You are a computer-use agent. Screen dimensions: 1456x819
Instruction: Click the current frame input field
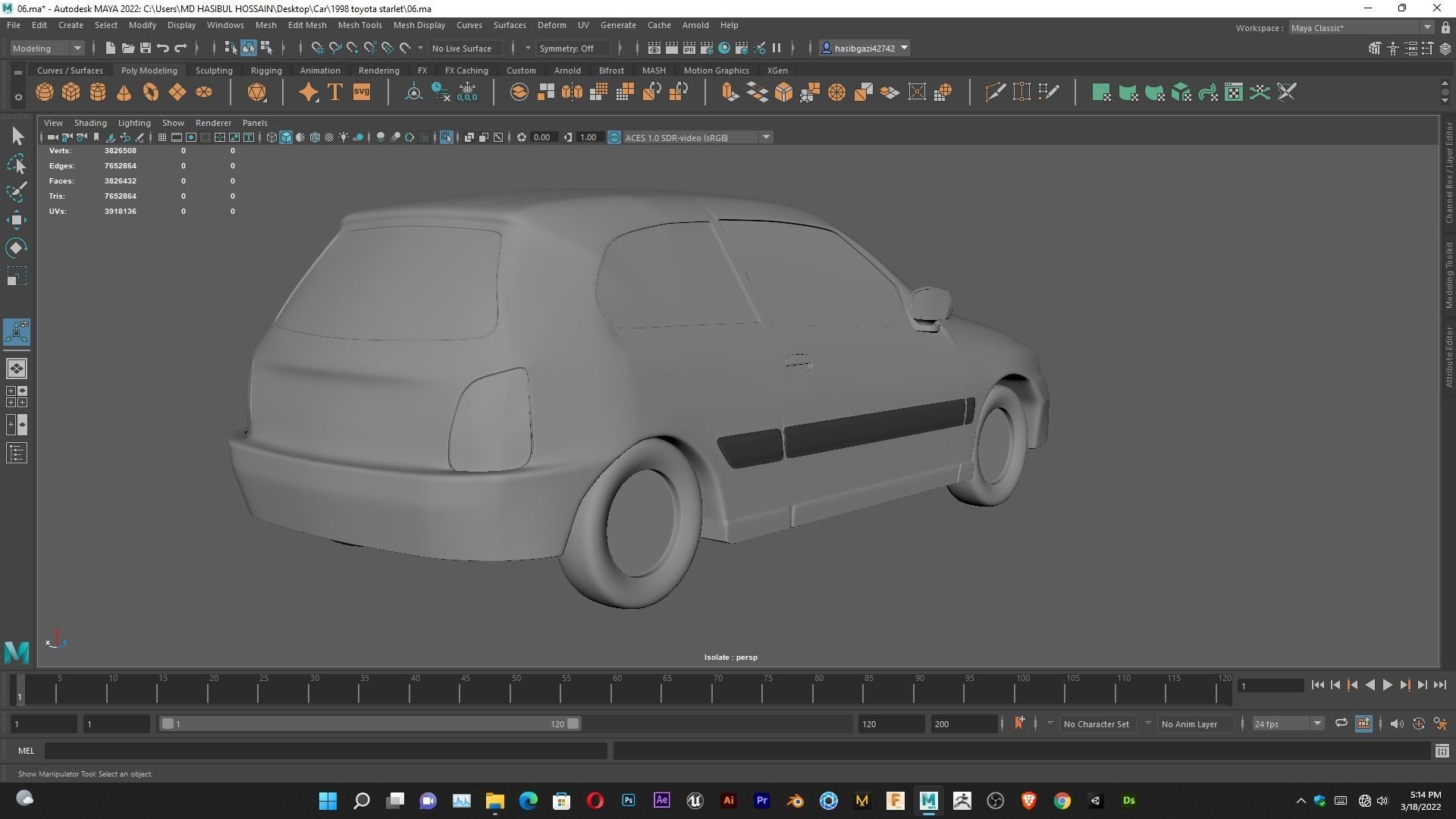click(x=1270, y=686)
